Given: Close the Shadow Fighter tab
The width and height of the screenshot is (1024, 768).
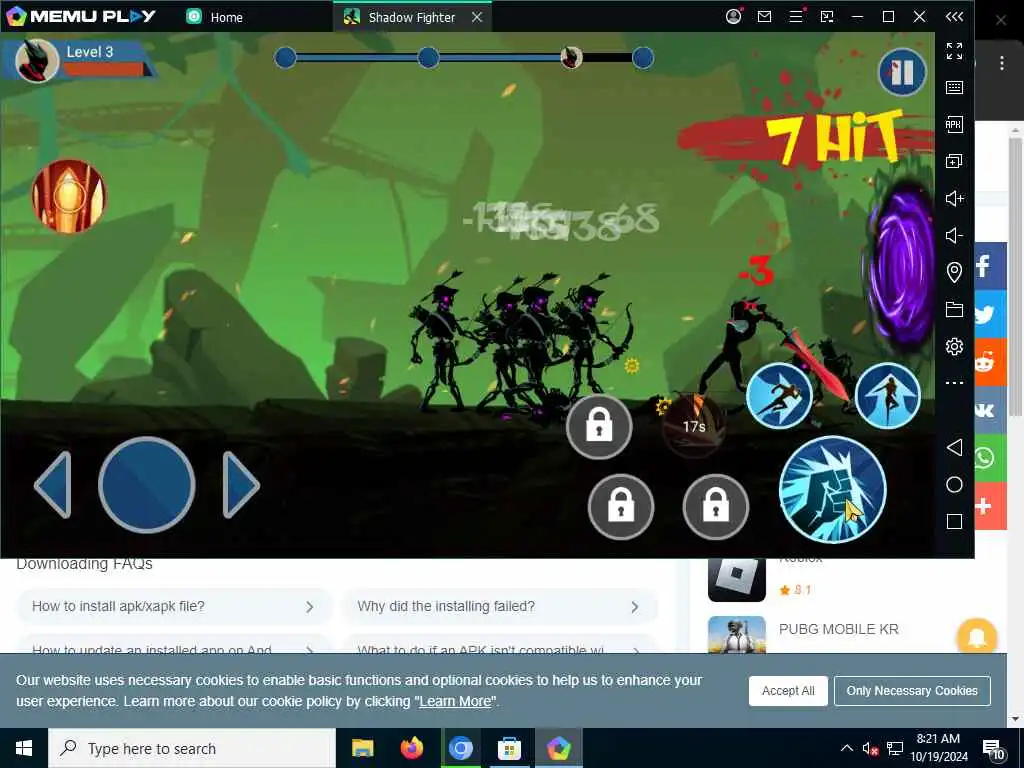Looking at the screenshot, I should (x=477, y=17).
